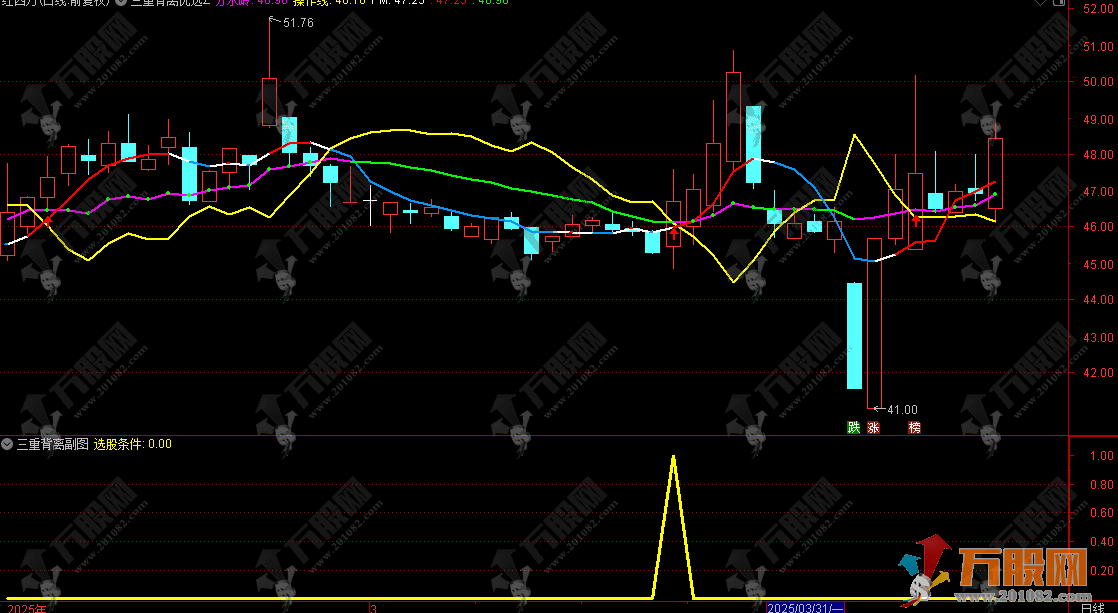
Task: Click the large cyan drop candlestick
Action: [x=854, y=335]
